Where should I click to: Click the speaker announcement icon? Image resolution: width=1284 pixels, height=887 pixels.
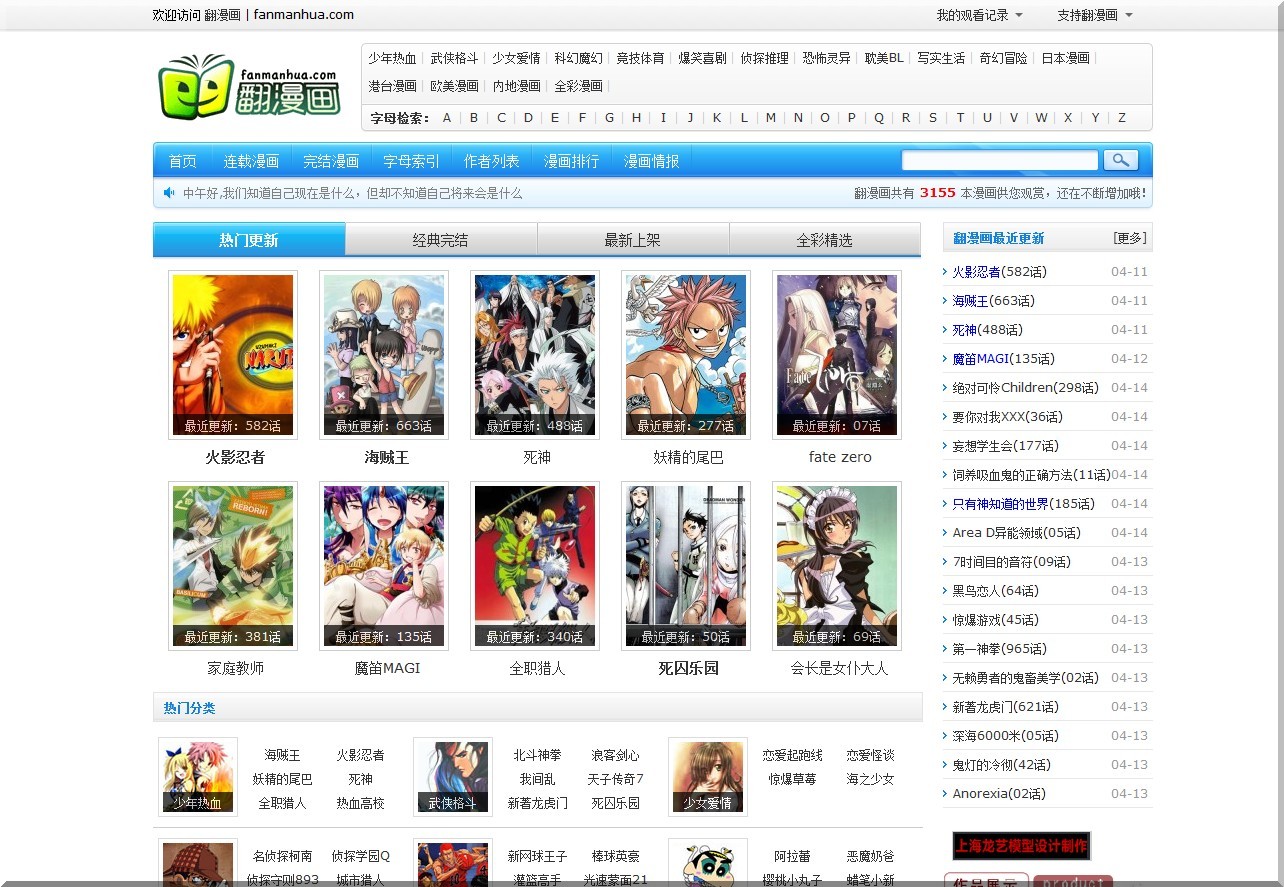(x=169, y=193)
